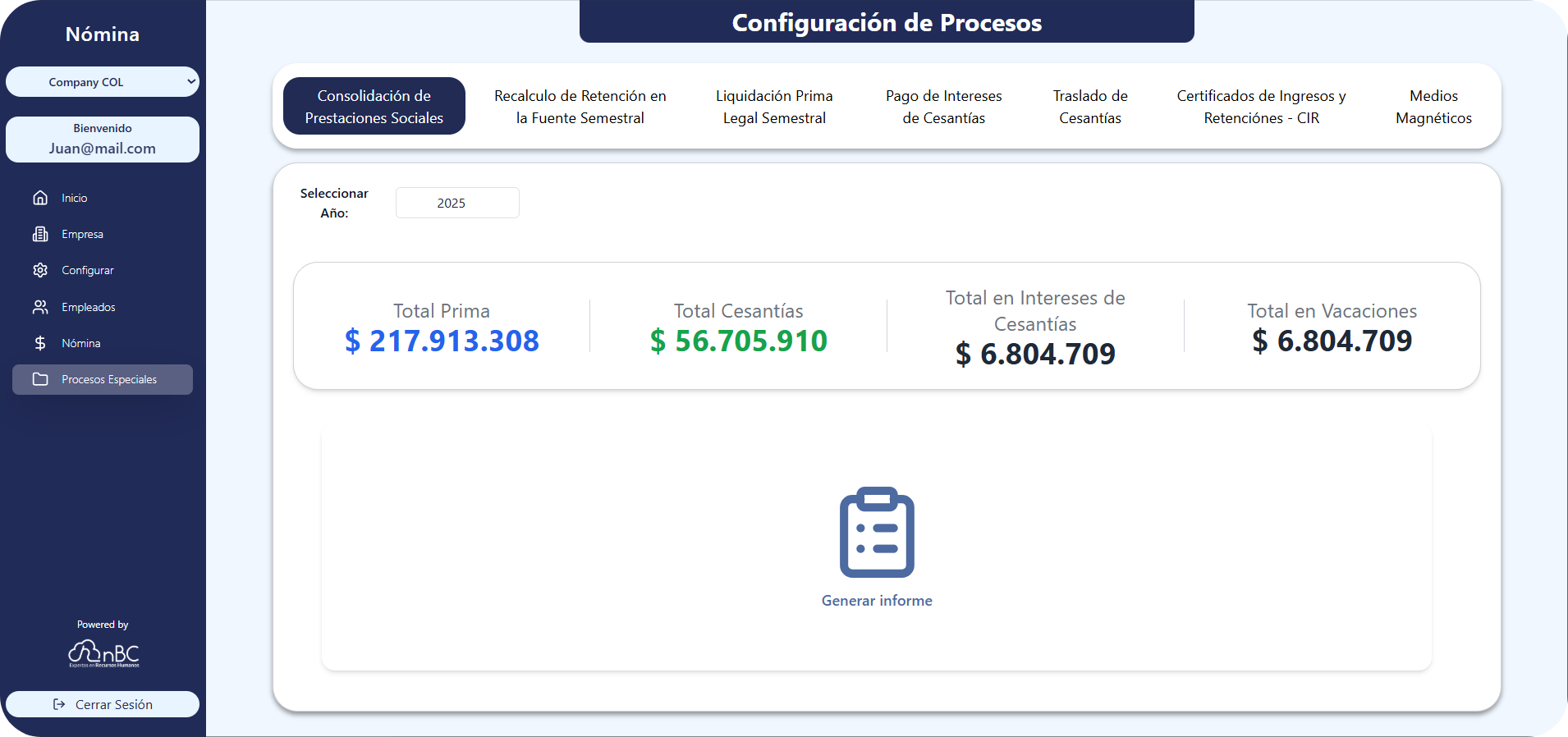Open the year selector showing 2025
1568x737 pixels.
point(457,203)
